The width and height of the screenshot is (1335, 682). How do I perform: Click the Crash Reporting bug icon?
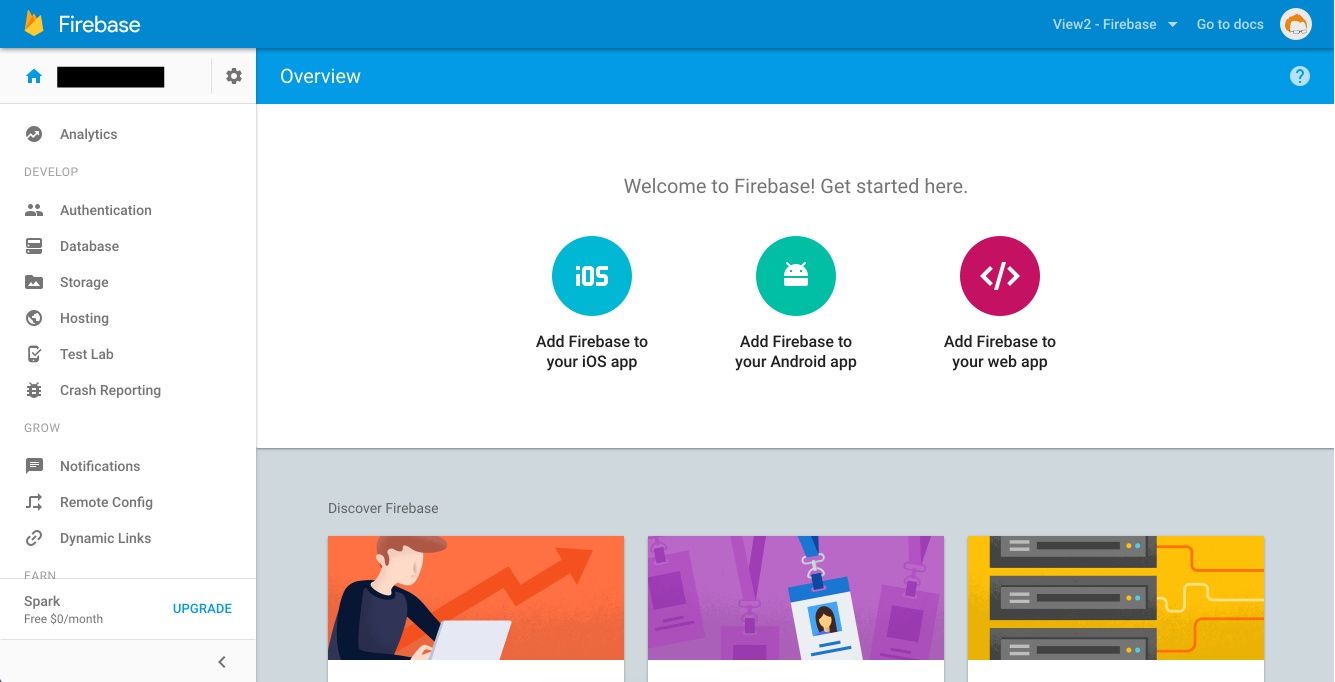pyautogui.click(x=34, y=390)
